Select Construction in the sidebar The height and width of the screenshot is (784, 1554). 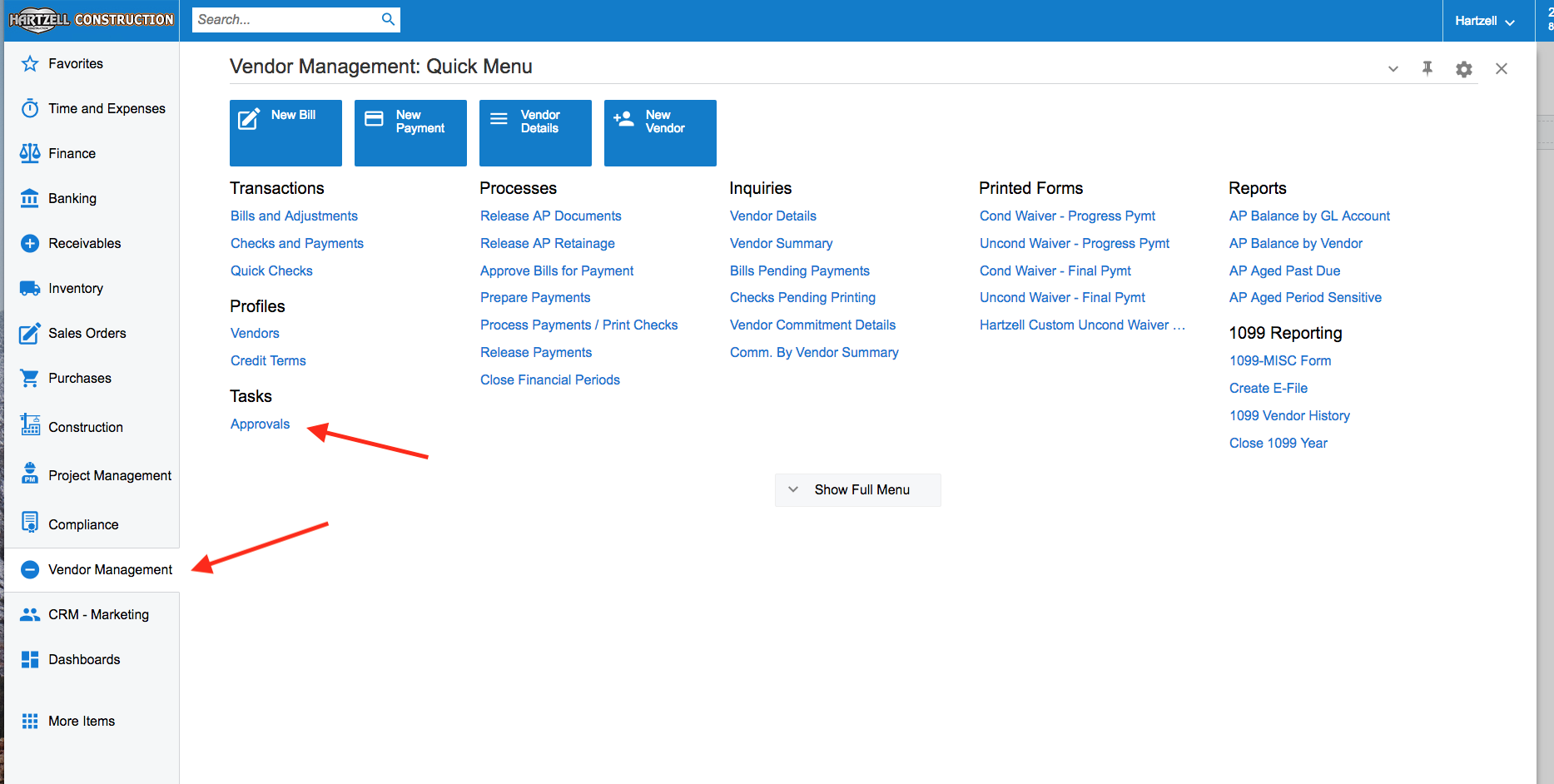86,427
